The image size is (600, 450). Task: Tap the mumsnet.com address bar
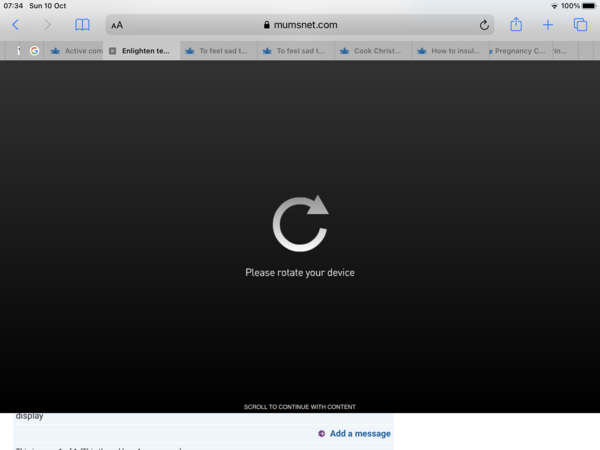click(300, 25)
